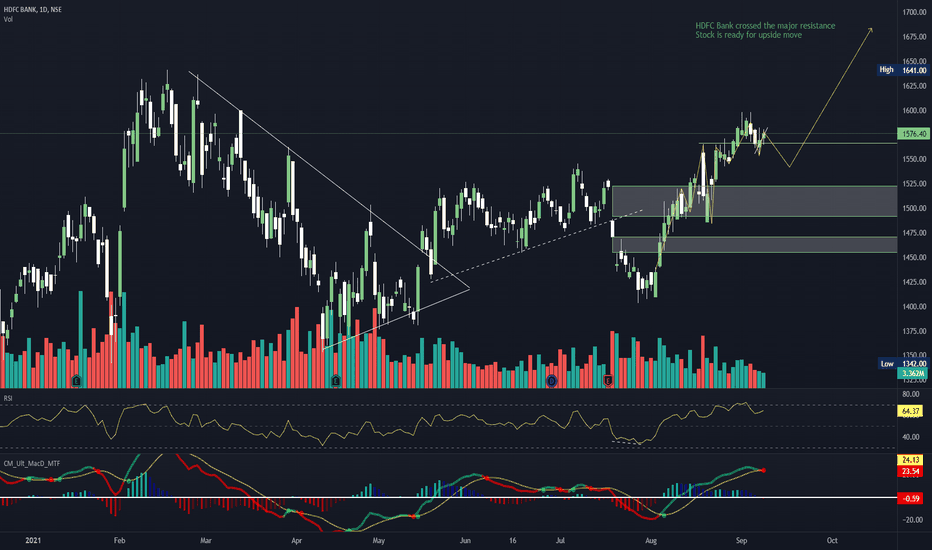Click the CM_Ult_MacD_MTF indicator label
The width and height of the screenshot is (932, 550).
point(32,463)
